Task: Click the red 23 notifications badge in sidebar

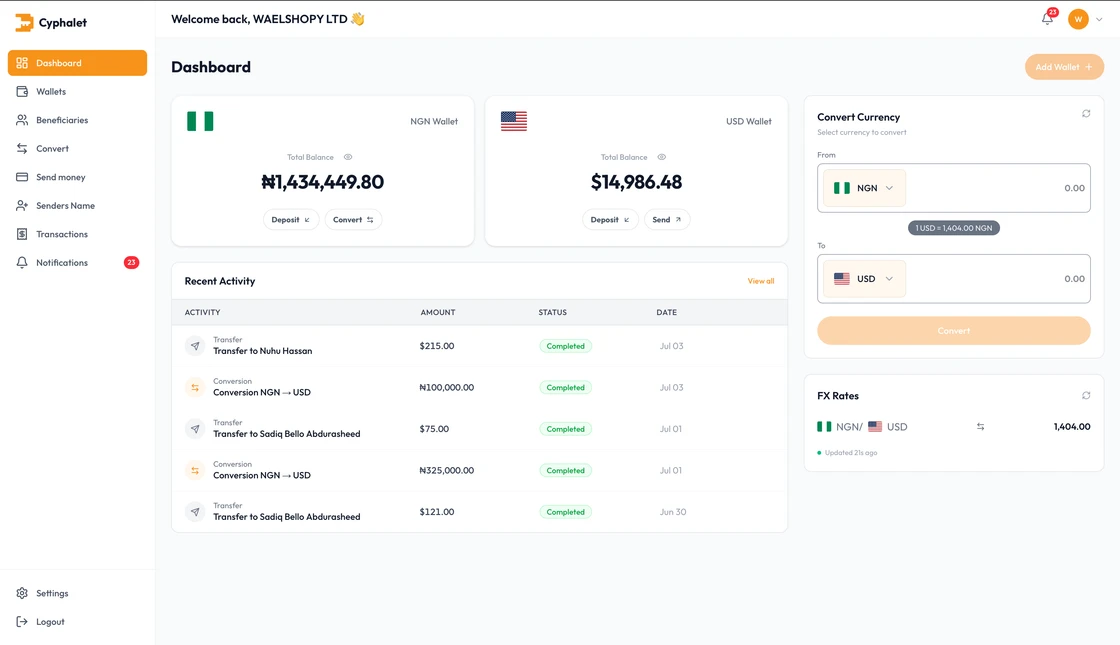Action: (131, 263)
